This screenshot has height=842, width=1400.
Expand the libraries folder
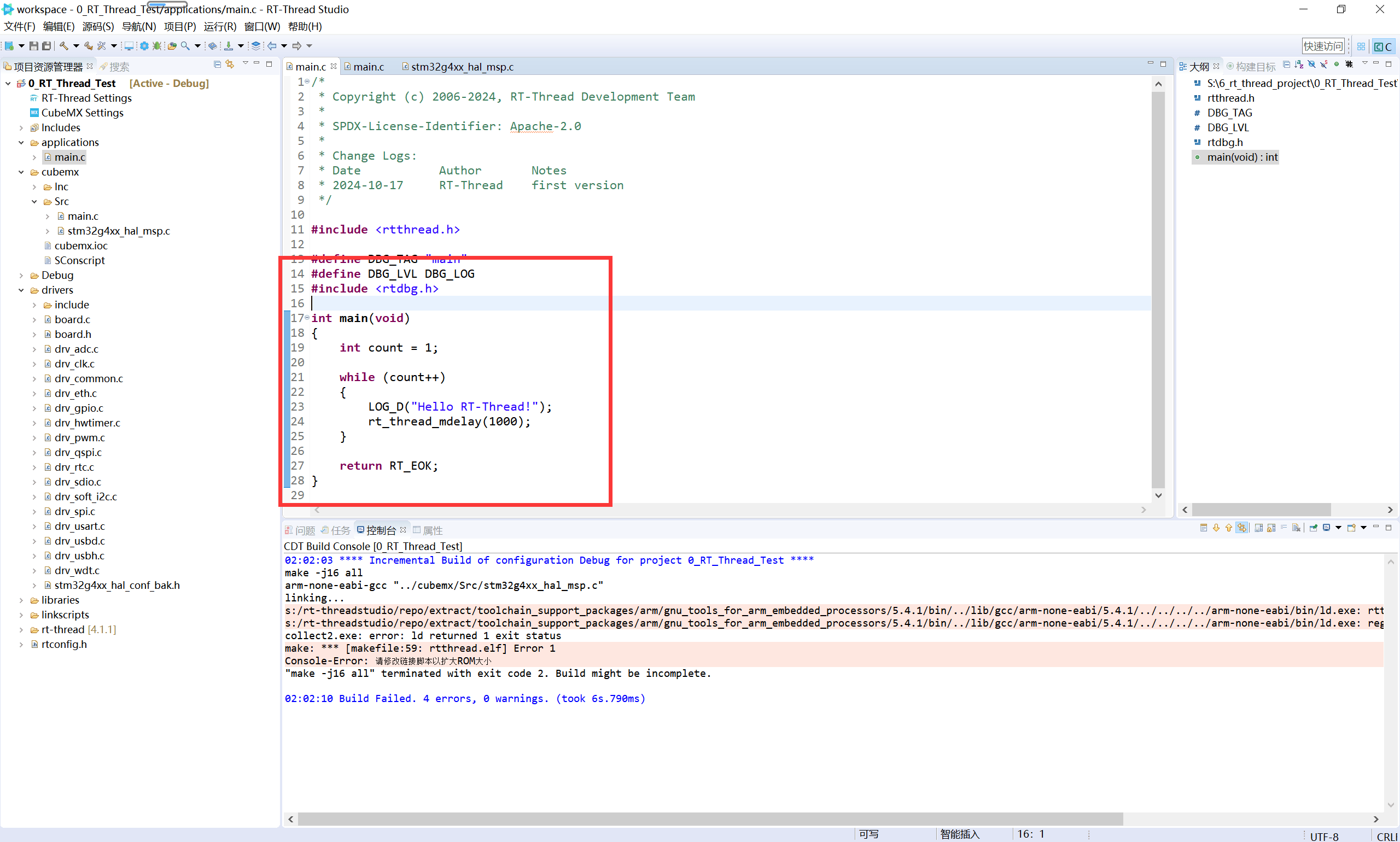click(x=21, y=600)
